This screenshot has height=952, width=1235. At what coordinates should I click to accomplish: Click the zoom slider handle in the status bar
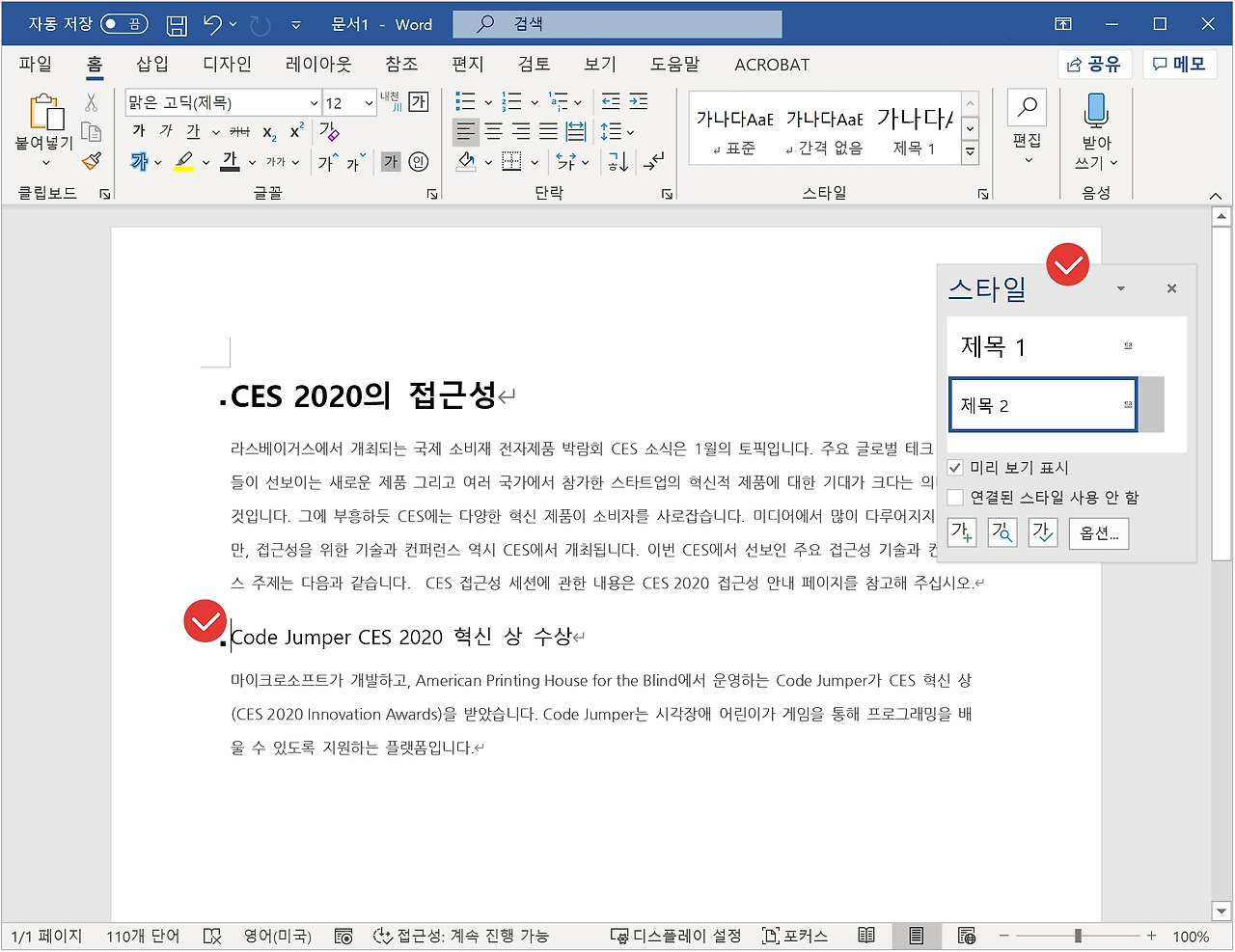[1078, 936]
